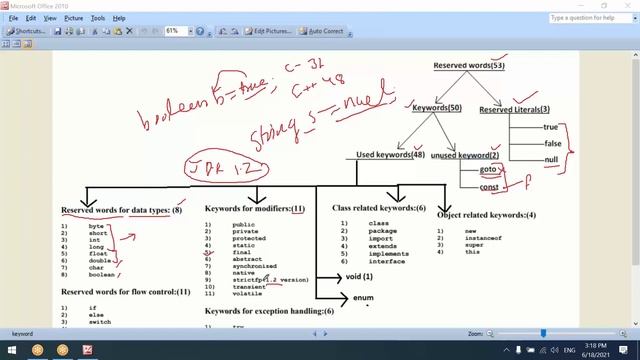Image resolution: width=640 pixels, height=360 pixels.
Task: Click the volume speaker tray icon
Action: 555,350
